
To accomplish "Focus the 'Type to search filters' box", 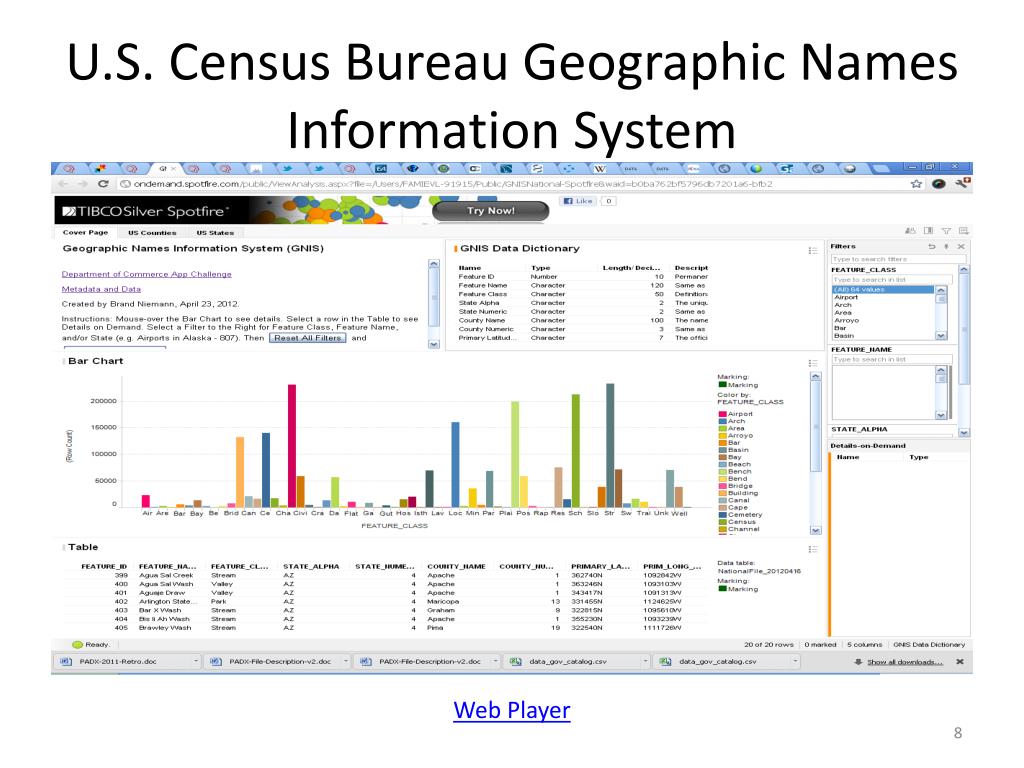I will (x=897, y=259).
